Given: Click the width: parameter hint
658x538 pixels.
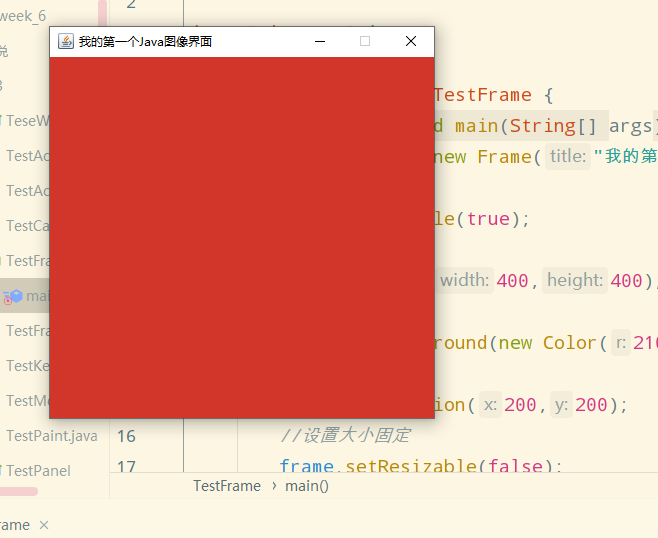Looking at the screenshot, I should (465, 280).
